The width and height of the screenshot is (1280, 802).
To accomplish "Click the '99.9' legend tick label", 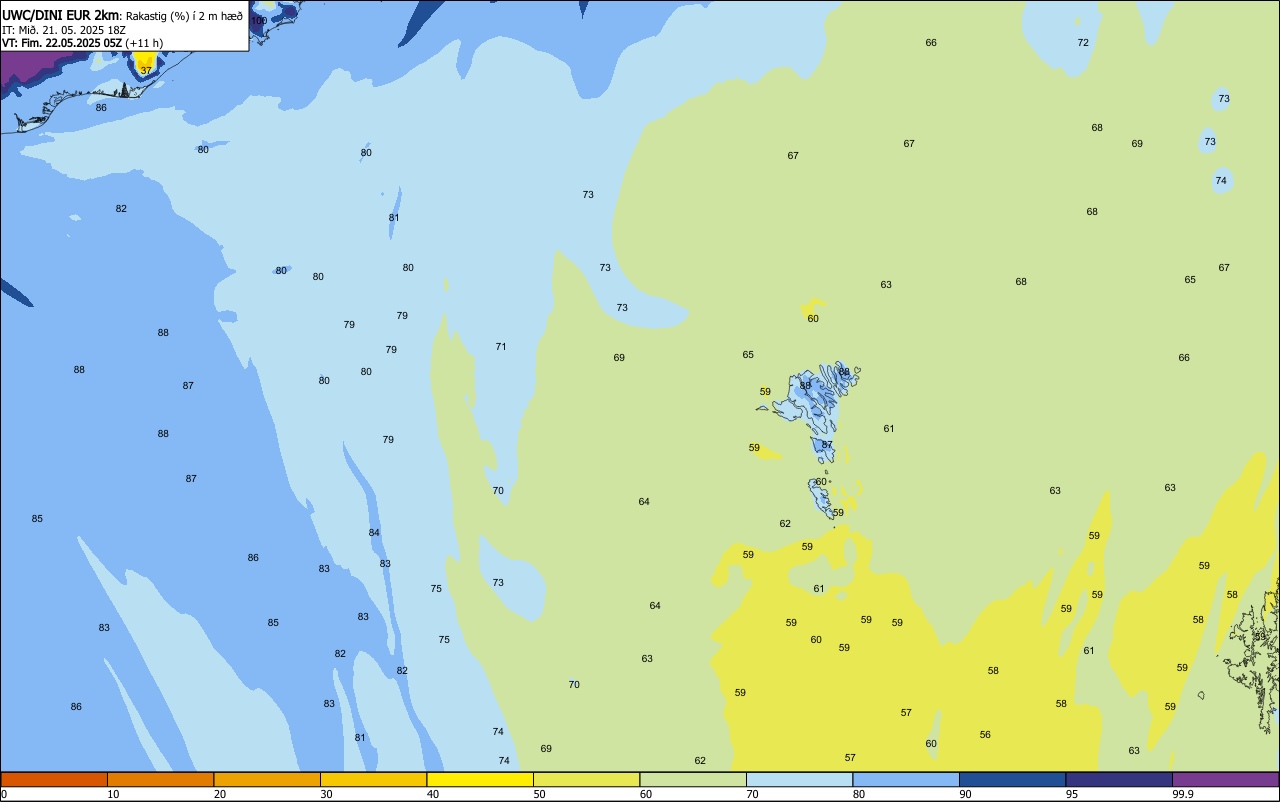I will (1183, 794).
